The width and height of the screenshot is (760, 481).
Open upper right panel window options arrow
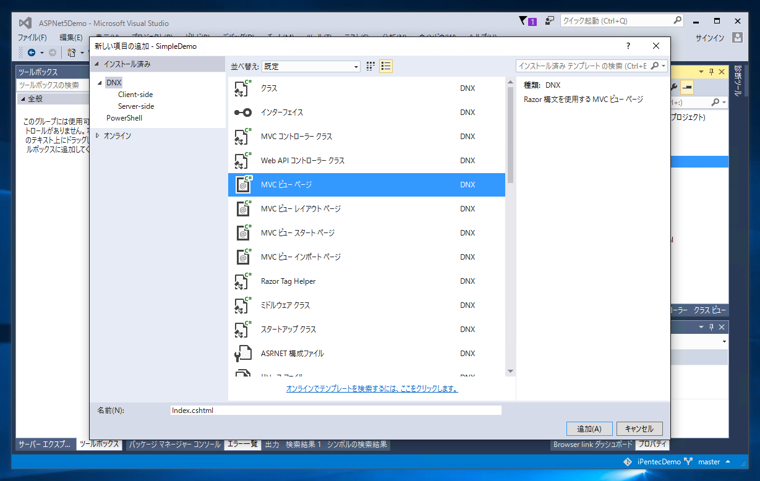701,72
